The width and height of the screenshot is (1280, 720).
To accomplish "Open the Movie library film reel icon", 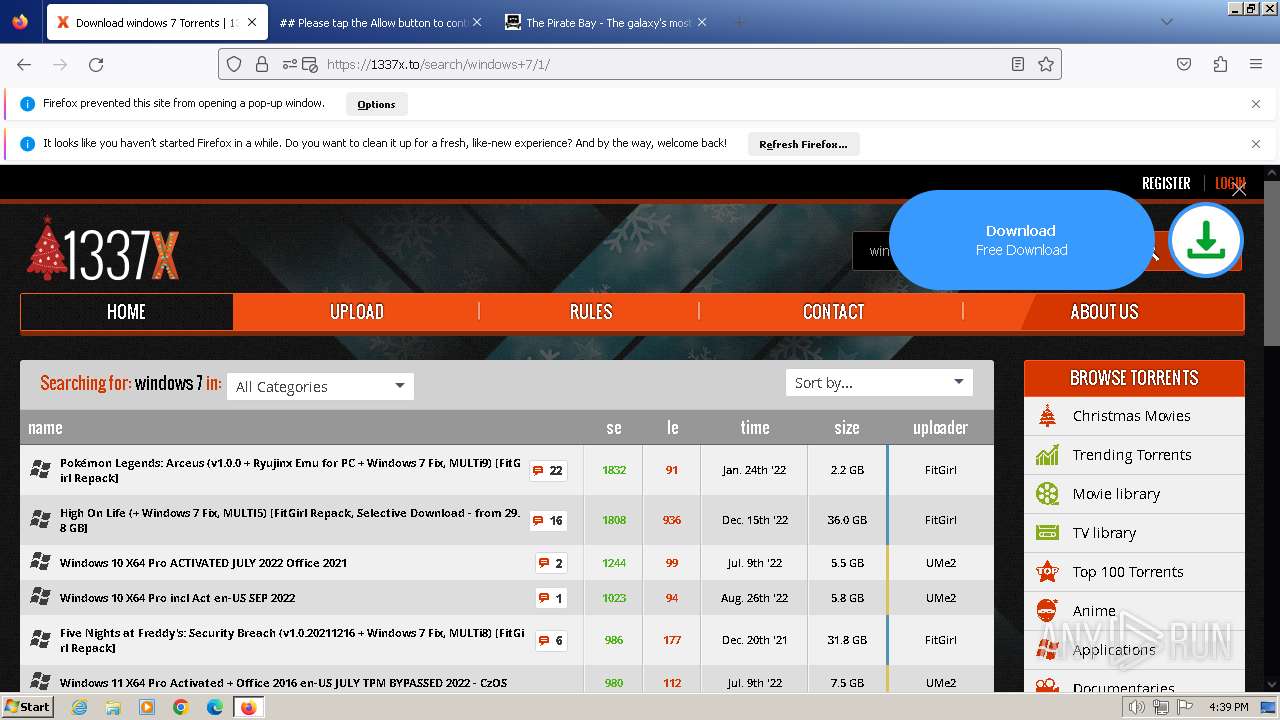I will click(1047, 494).
